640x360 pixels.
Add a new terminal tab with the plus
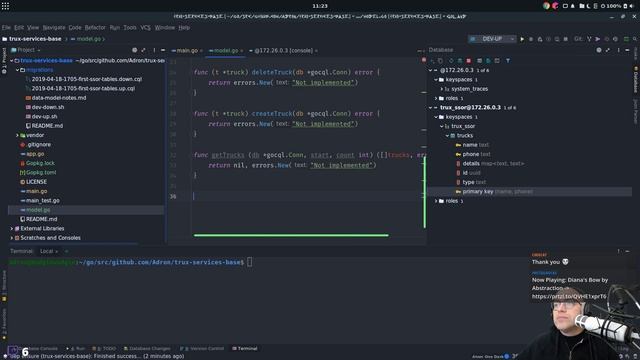pyautogui.click(x=66, y=251)
